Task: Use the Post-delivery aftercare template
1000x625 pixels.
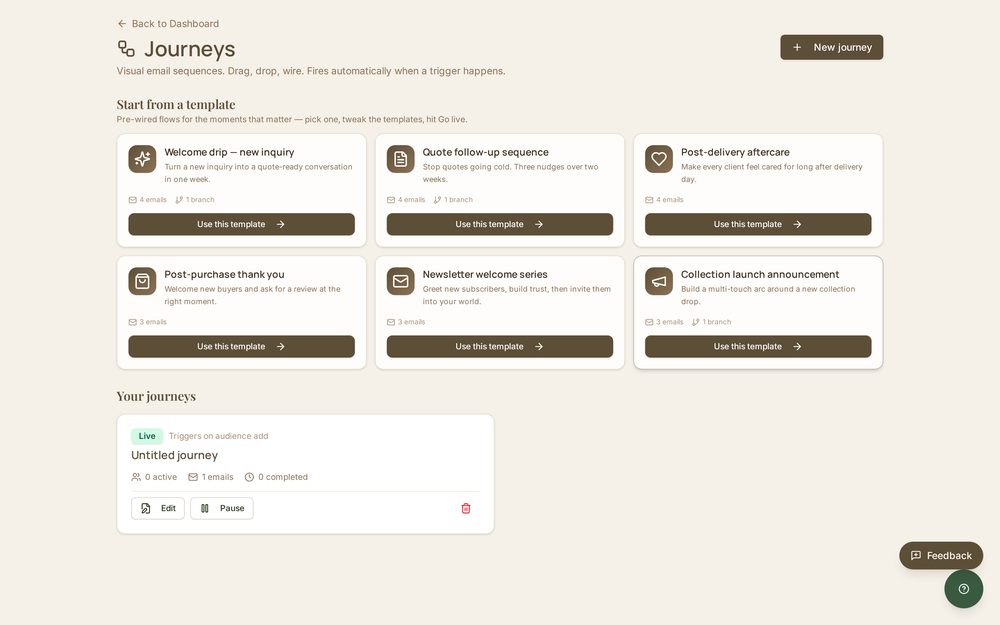Action: (x=758, y=224)
